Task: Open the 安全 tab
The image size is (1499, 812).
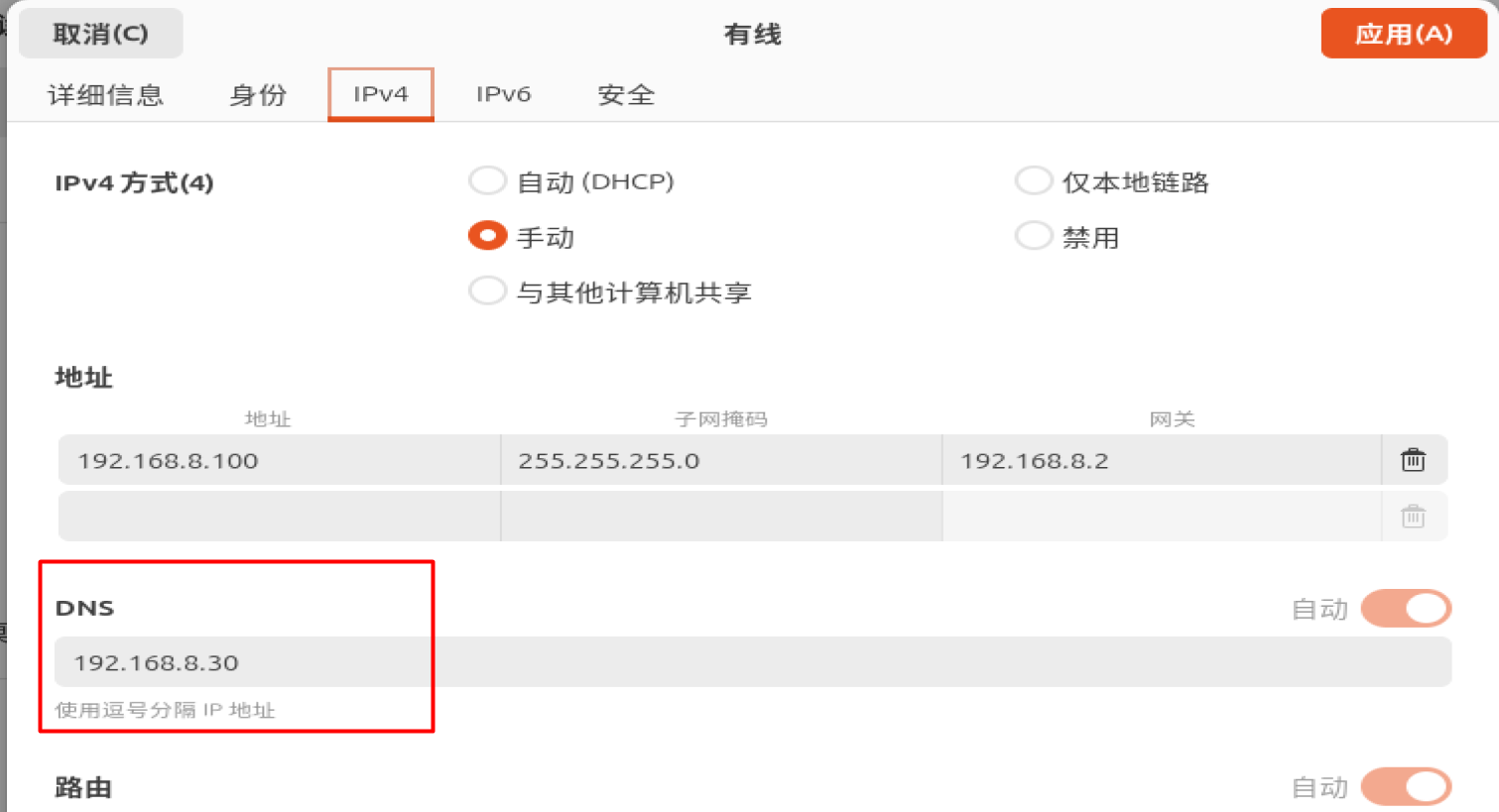Action: coord(626,95)
